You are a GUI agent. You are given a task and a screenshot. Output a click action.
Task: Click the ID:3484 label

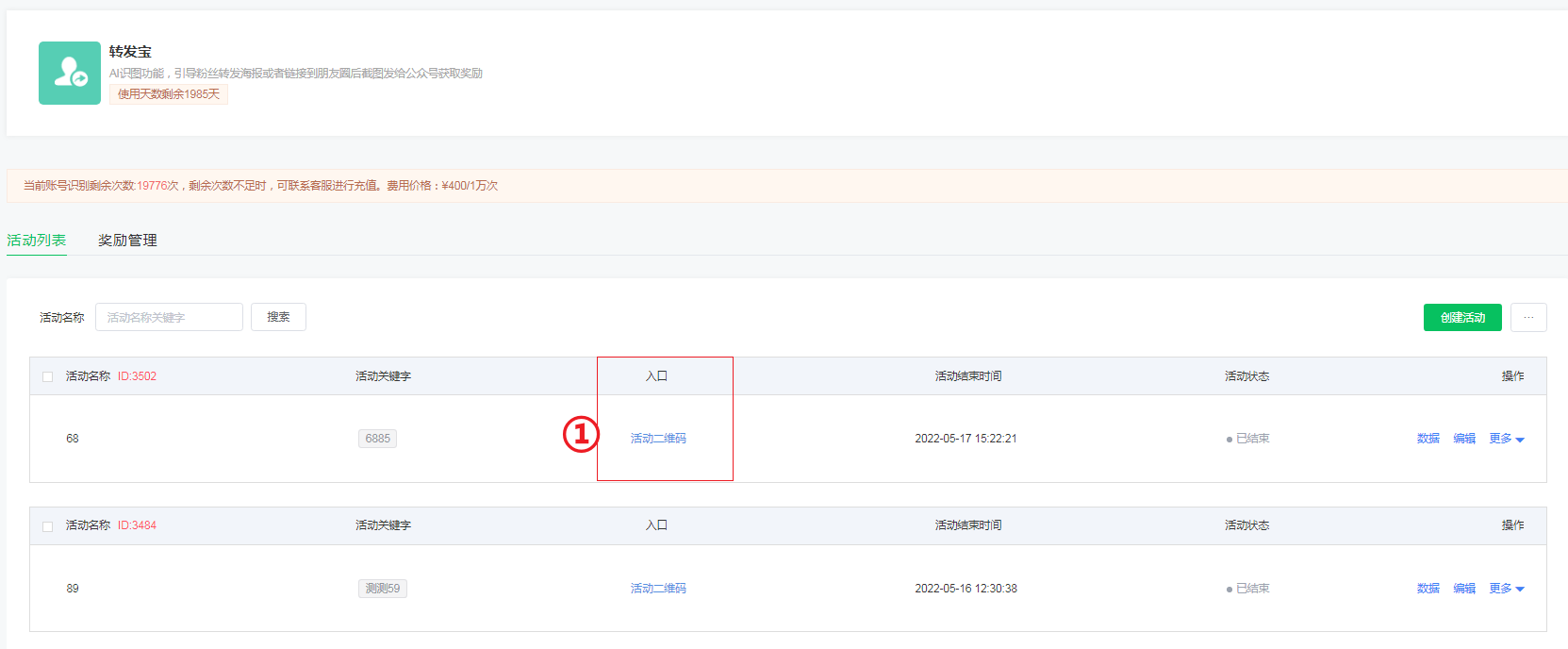tap(137, 525)
